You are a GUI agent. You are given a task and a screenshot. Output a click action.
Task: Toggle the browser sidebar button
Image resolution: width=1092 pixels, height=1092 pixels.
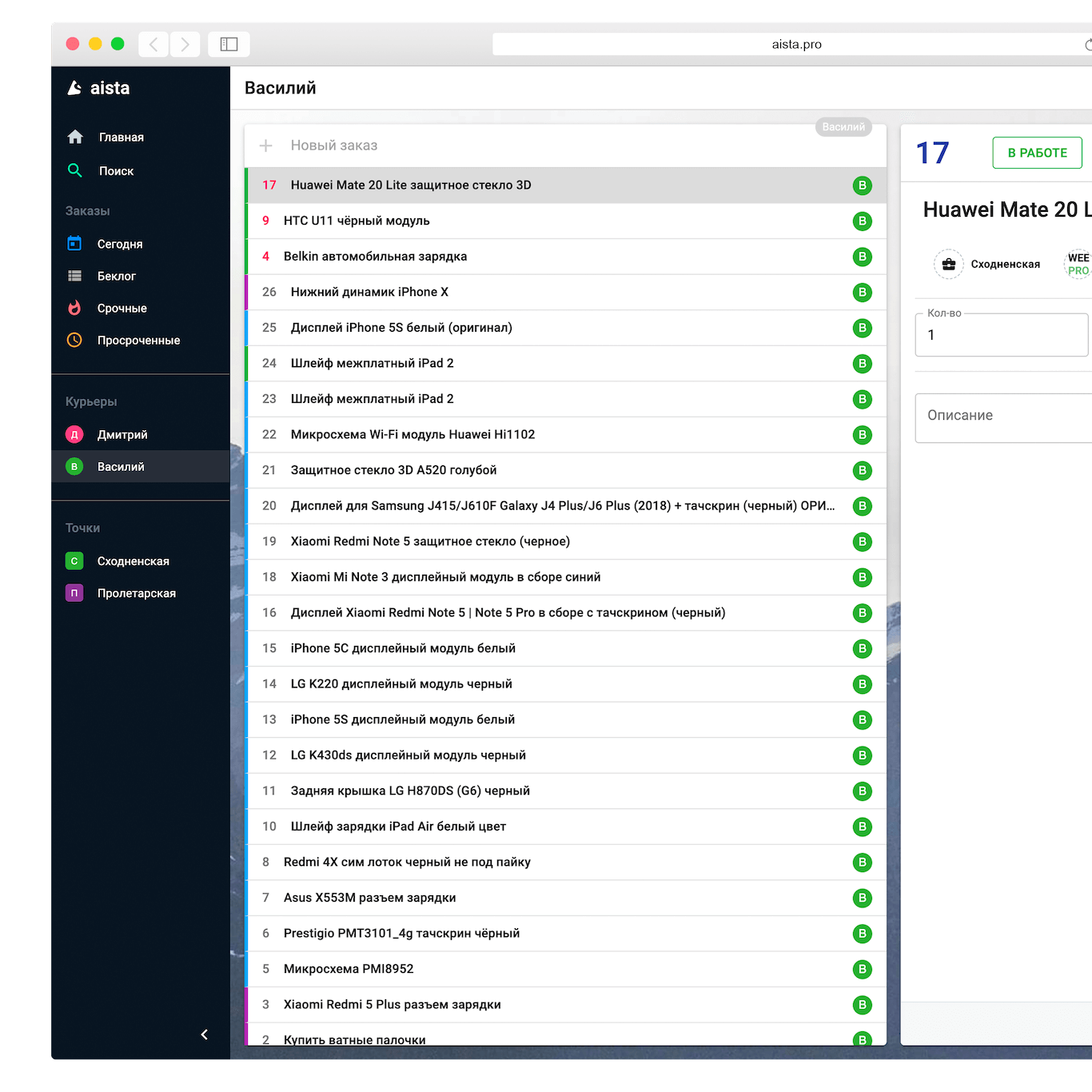click(229, 44)
